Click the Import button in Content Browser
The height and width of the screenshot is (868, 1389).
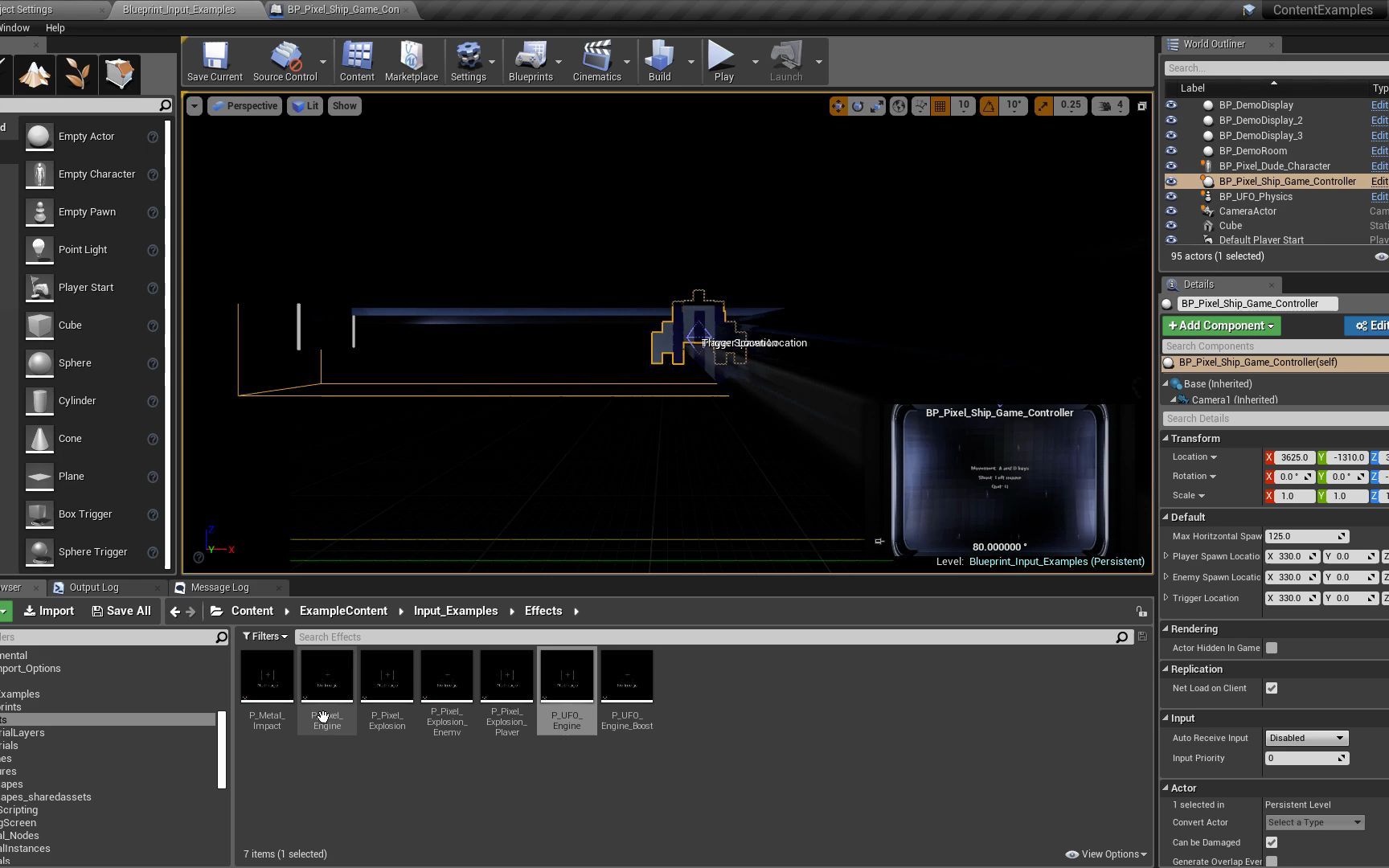49,612
